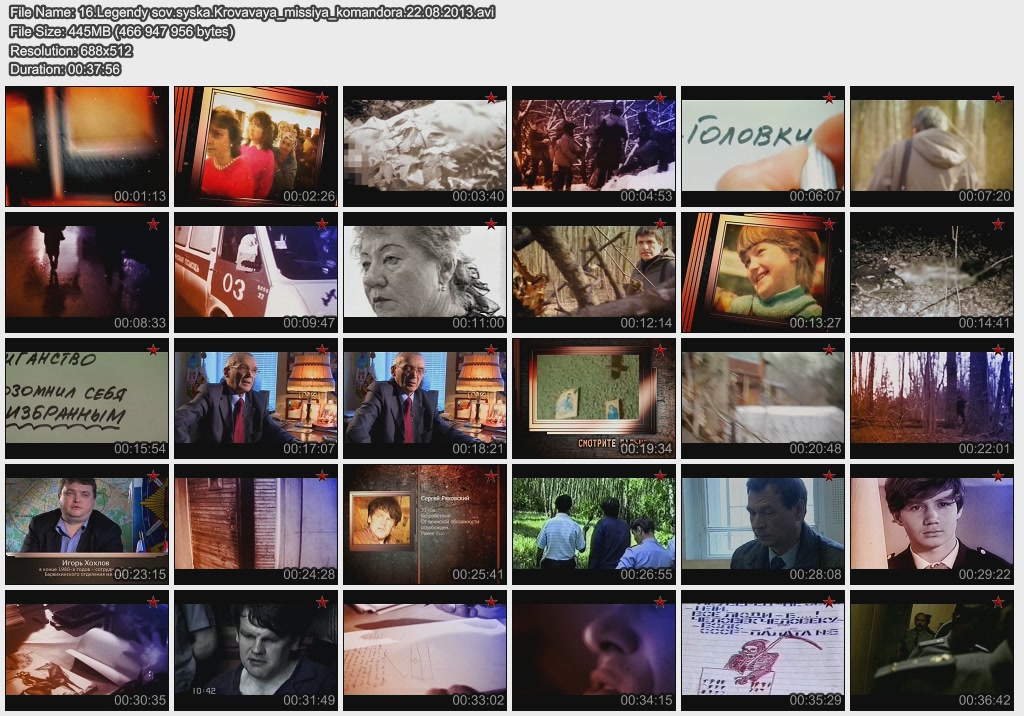Click the skull drawing thumbnail at 00:35:29
Image resolution: width=1024 pixels, height=716 pixels.
tap(763, 649)
